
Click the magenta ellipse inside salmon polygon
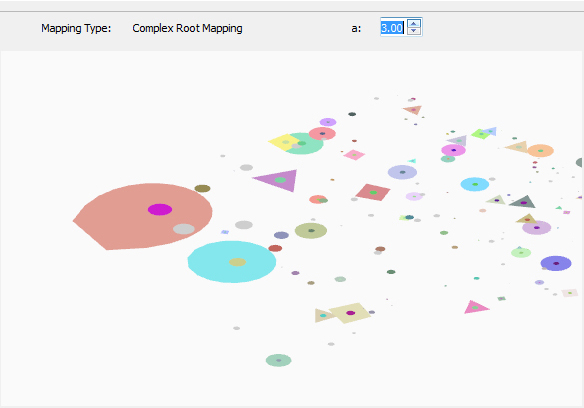160,209
